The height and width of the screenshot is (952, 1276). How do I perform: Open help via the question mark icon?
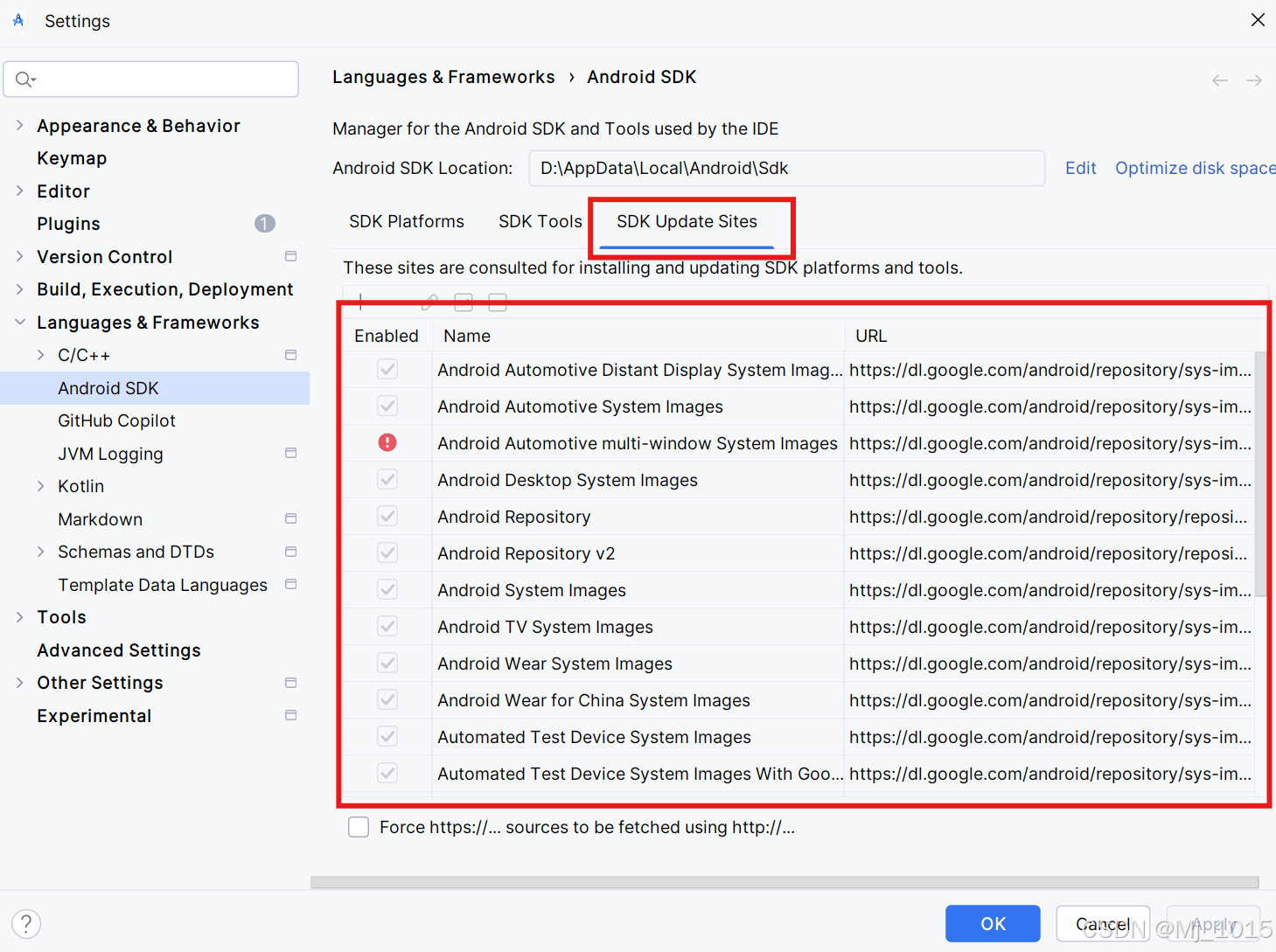(x=26, y=923)
